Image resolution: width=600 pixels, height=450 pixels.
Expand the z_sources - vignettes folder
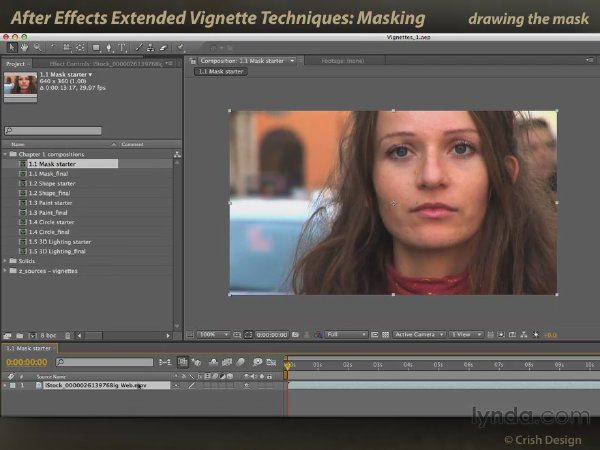[5, 271]
